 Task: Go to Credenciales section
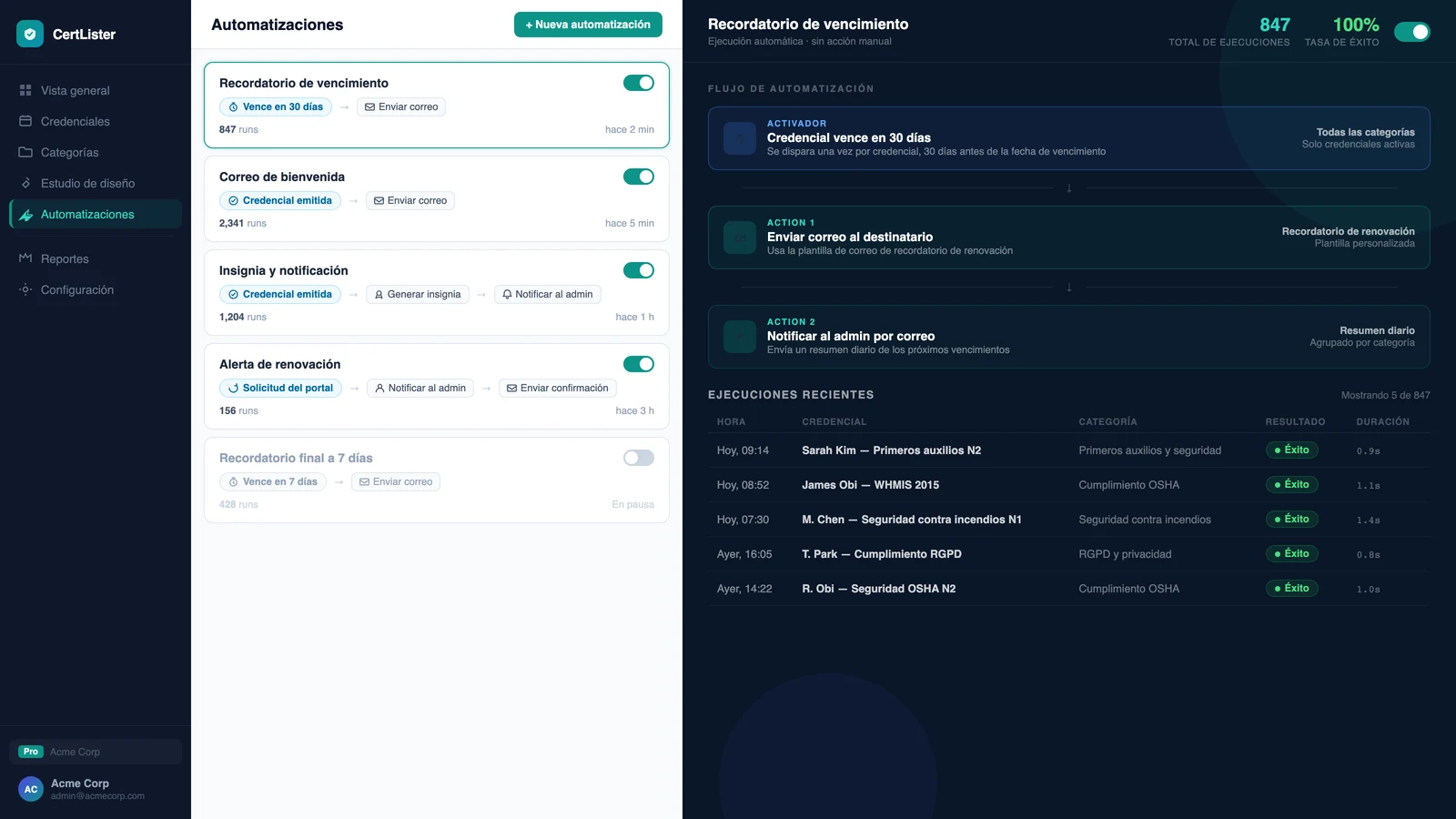coord(96,121)
